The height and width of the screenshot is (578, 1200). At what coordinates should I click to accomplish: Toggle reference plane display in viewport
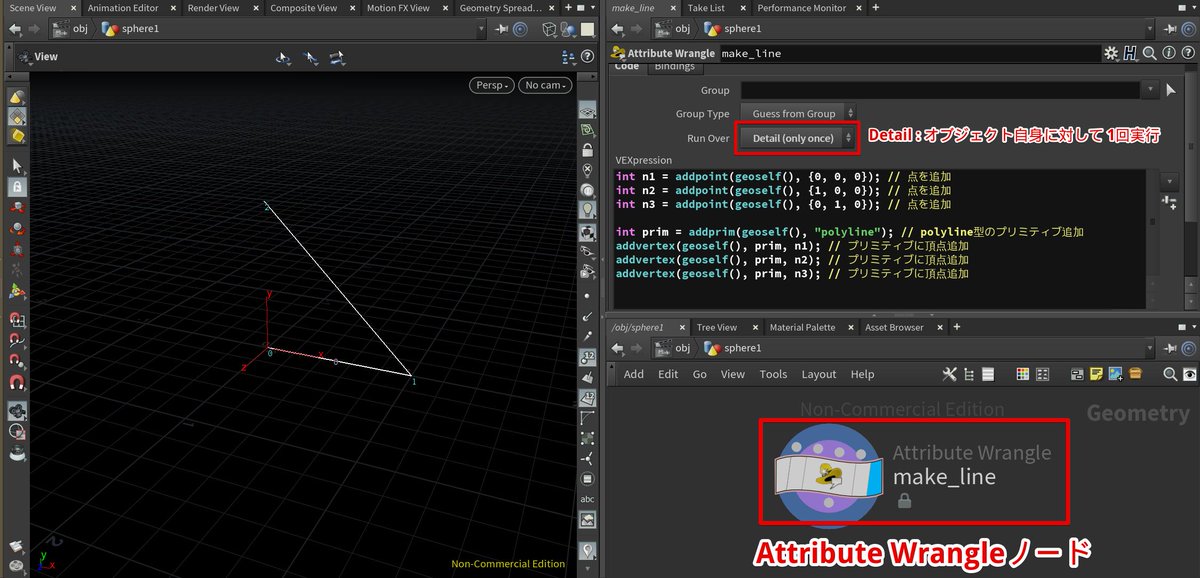(588, 110)
